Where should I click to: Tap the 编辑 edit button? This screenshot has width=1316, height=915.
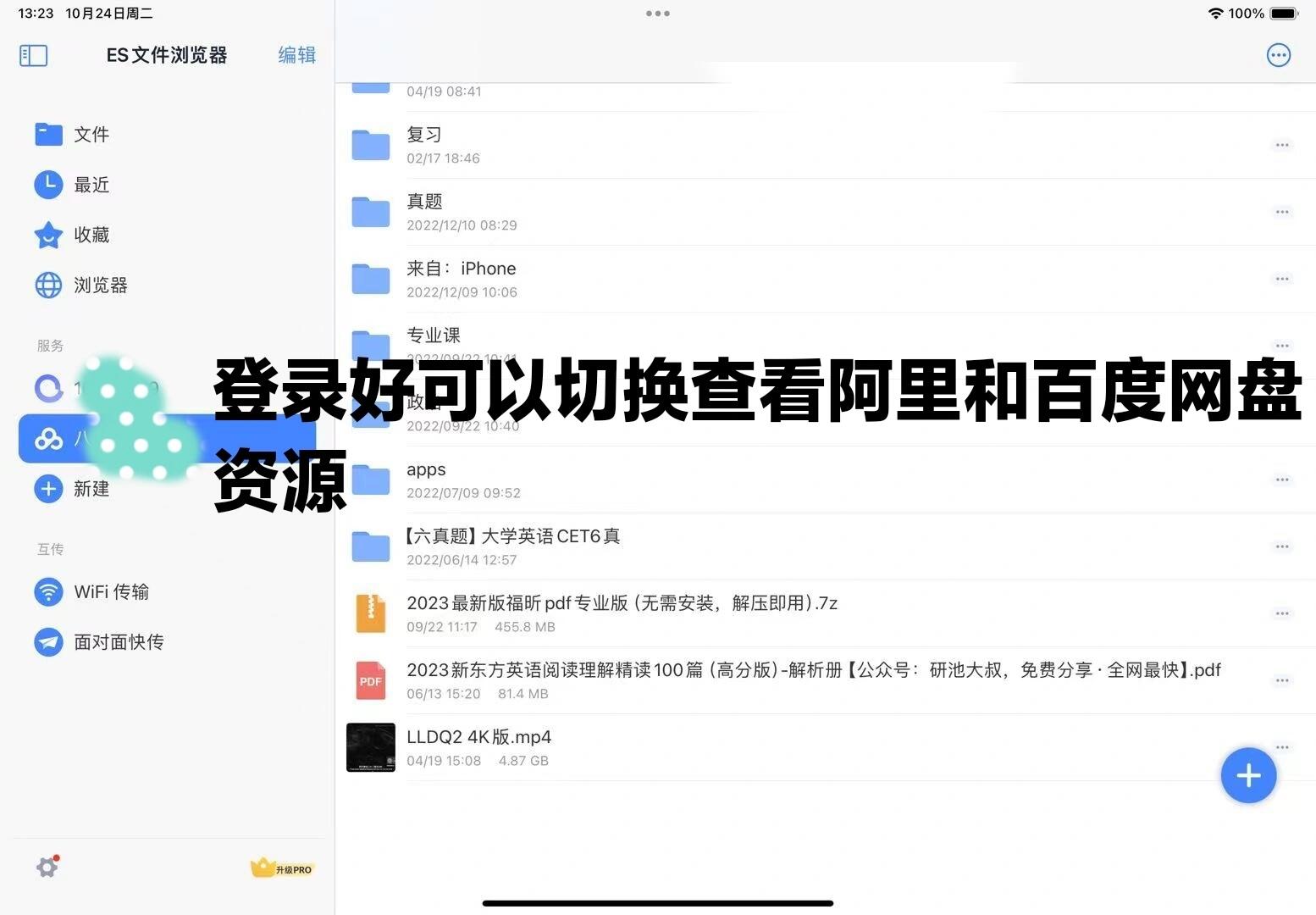click(296, 55)
